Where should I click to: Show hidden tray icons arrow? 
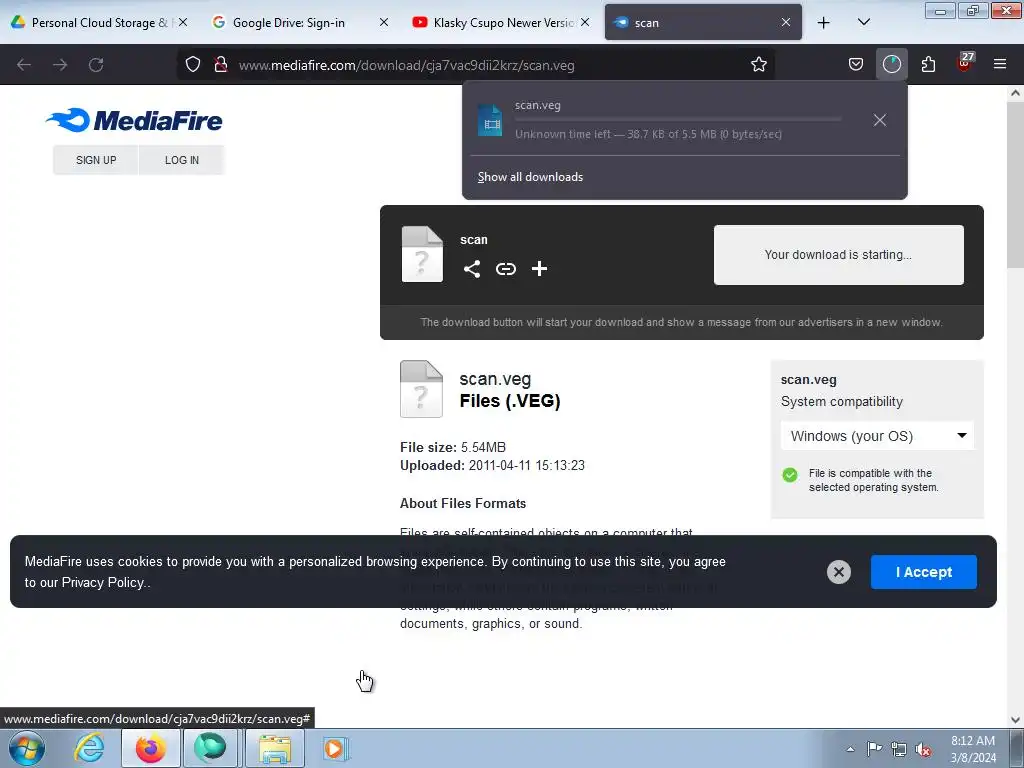point(850,749)
